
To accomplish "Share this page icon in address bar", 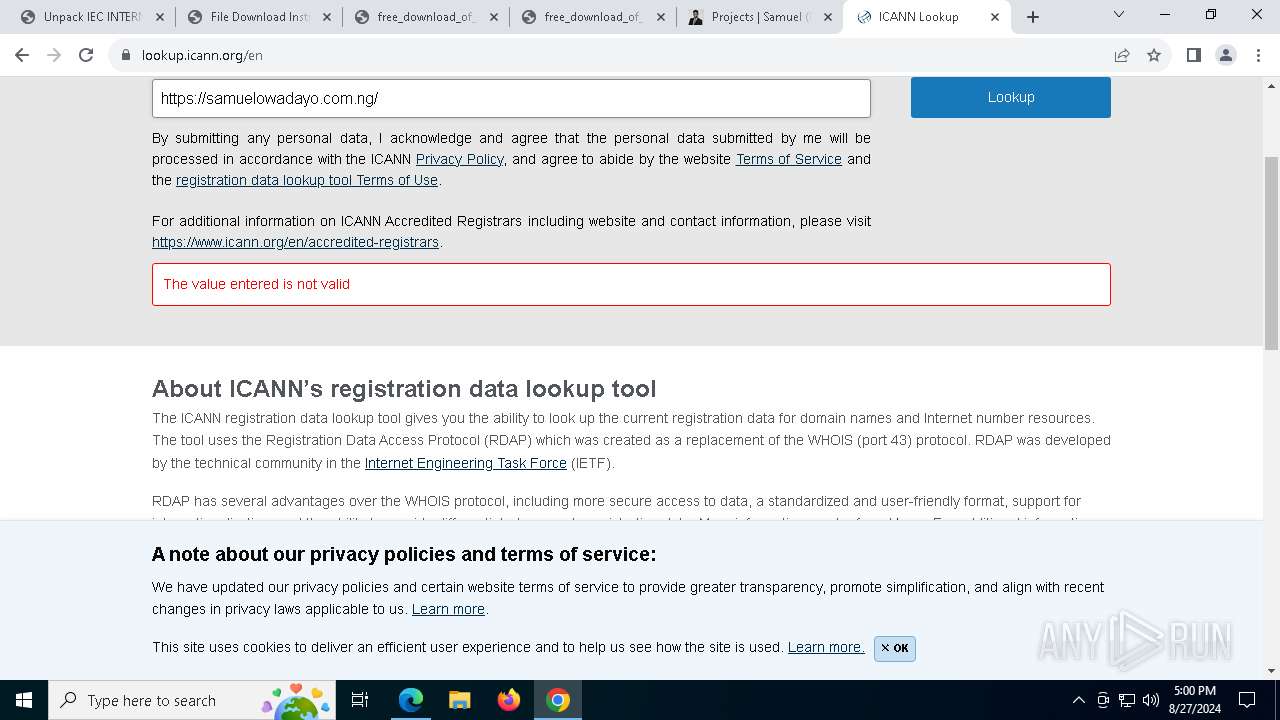I will click(x=1122, y=55).
